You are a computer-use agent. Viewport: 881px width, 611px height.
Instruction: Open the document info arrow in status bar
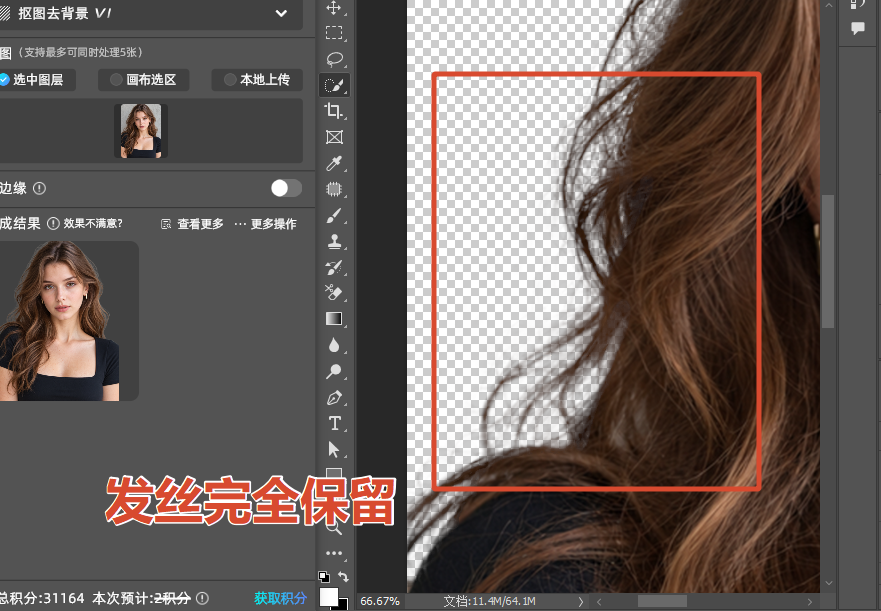coord(581,601)
